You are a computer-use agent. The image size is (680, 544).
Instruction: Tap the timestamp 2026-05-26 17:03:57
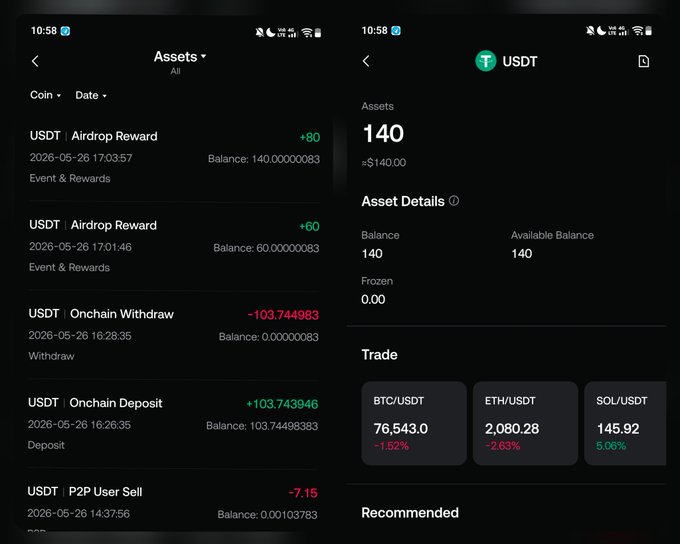tap(81, 157)
